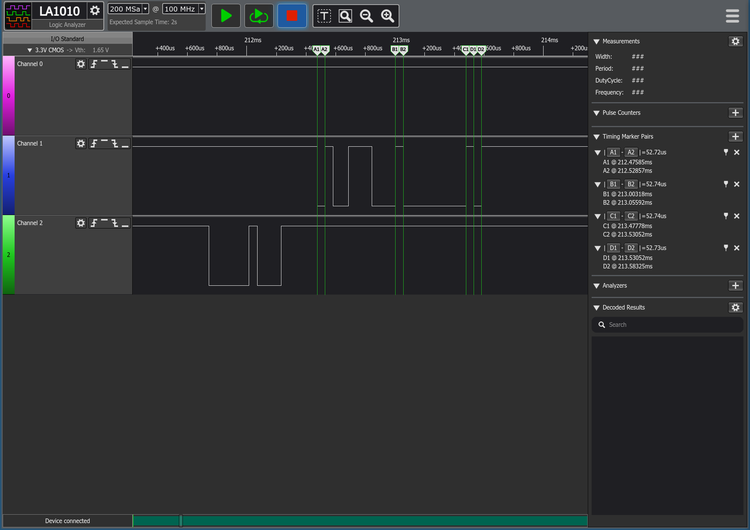The image size is (750, 530).
Task: Locate A1-A2 marker pair pin icon
Action: (x=726, y=152)
